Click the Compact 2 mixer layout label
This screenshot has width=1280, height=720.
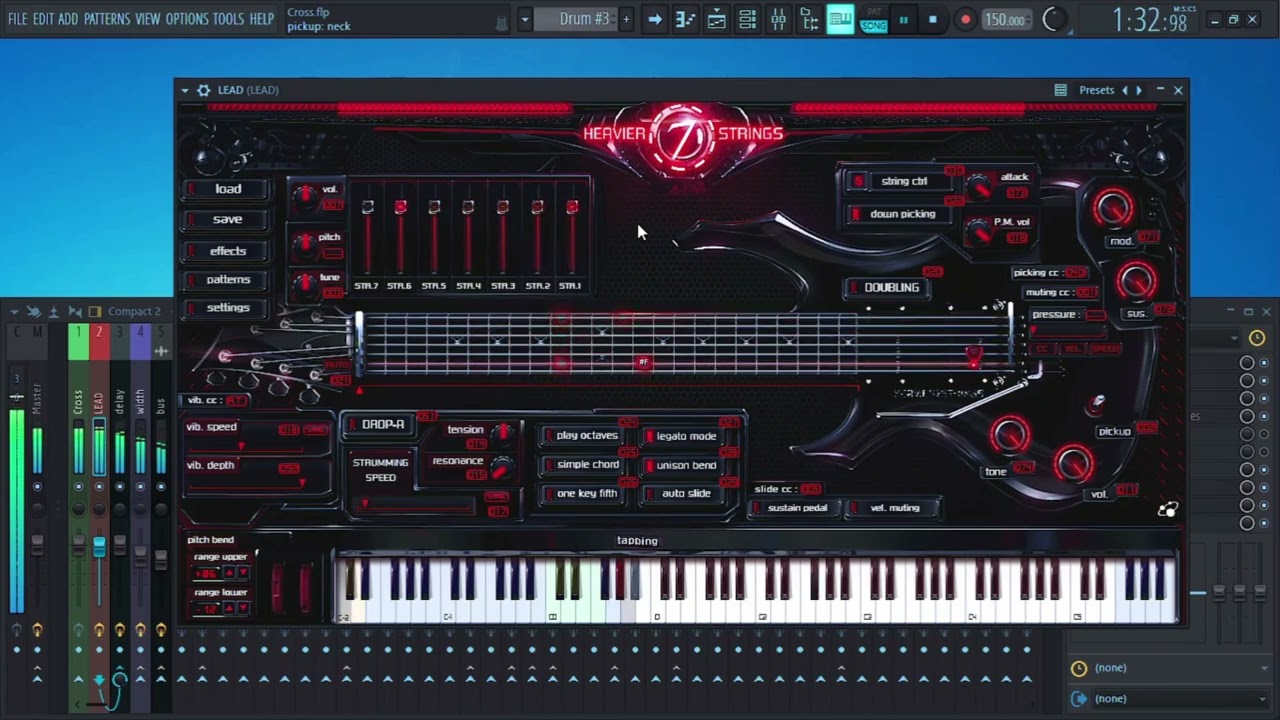[134, 312]
